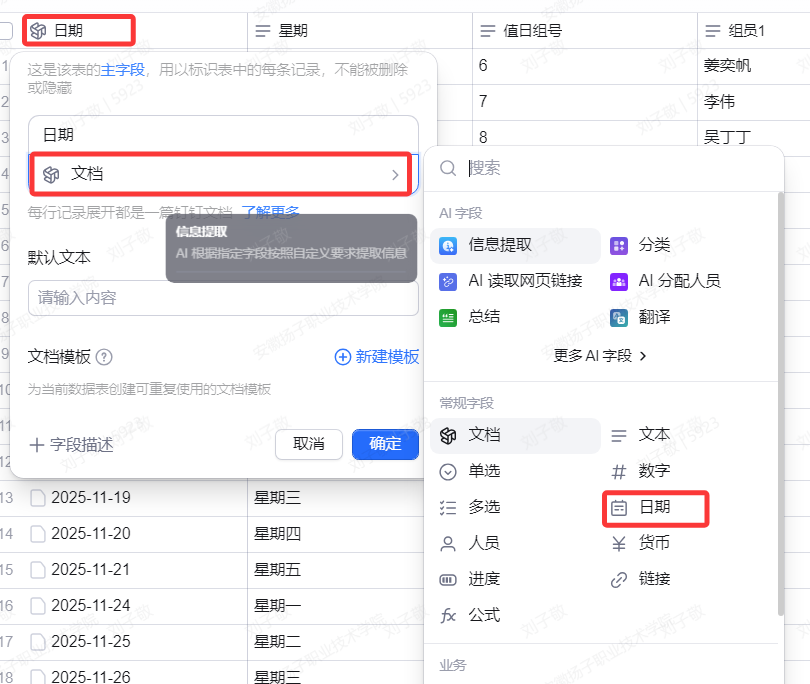Viewport: 810px width, 684px height.
Task: Click the 进度 progress icon
Action: (448, 580)
